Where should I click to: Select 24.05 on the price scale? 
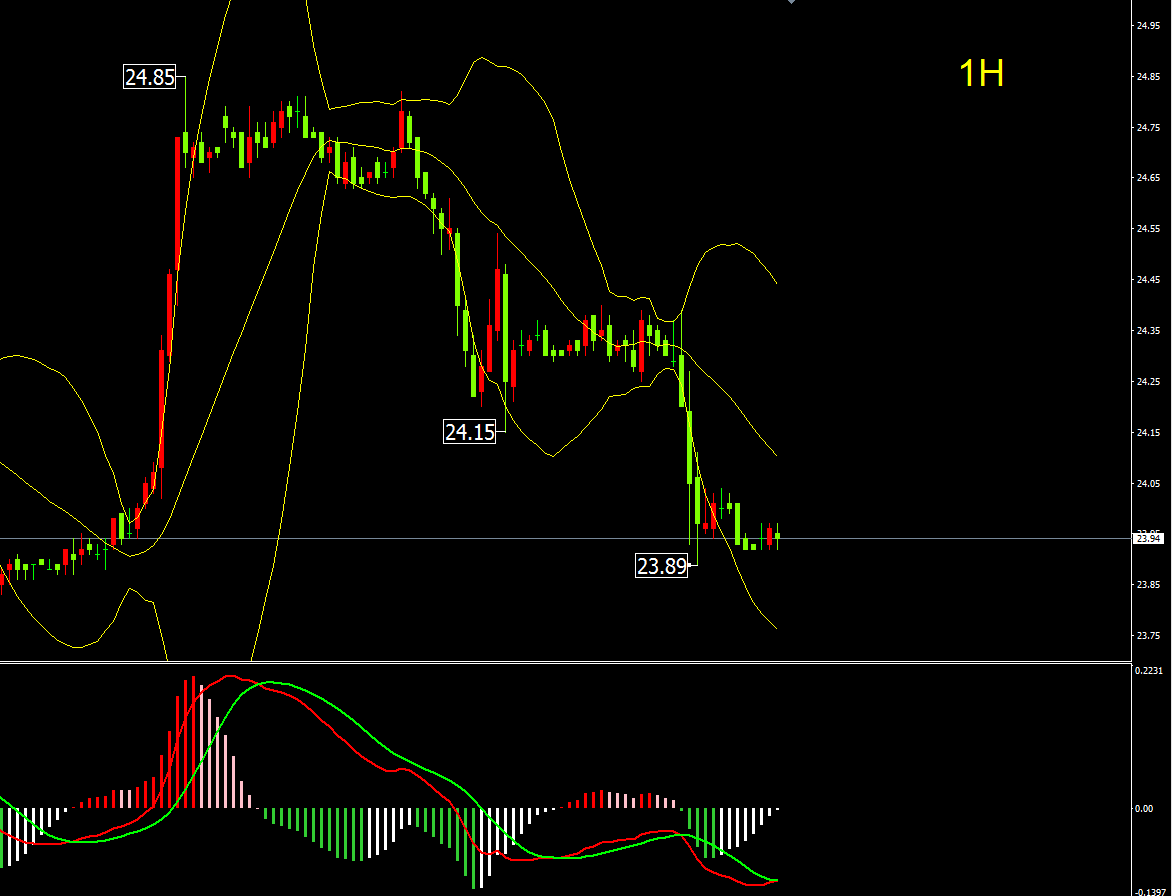coord(1148,483)
